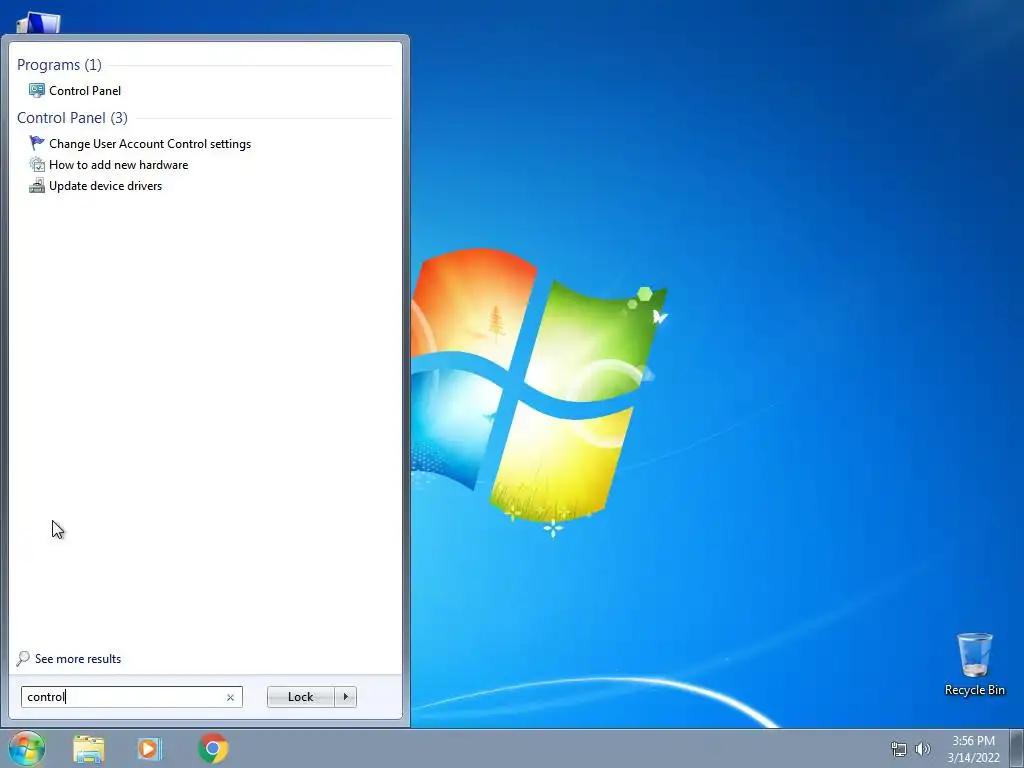Click the Computer desktop icon behind Start menu
Image resolution: width=1024 pixels, height=768 pixels.
[x=39, y=23]
